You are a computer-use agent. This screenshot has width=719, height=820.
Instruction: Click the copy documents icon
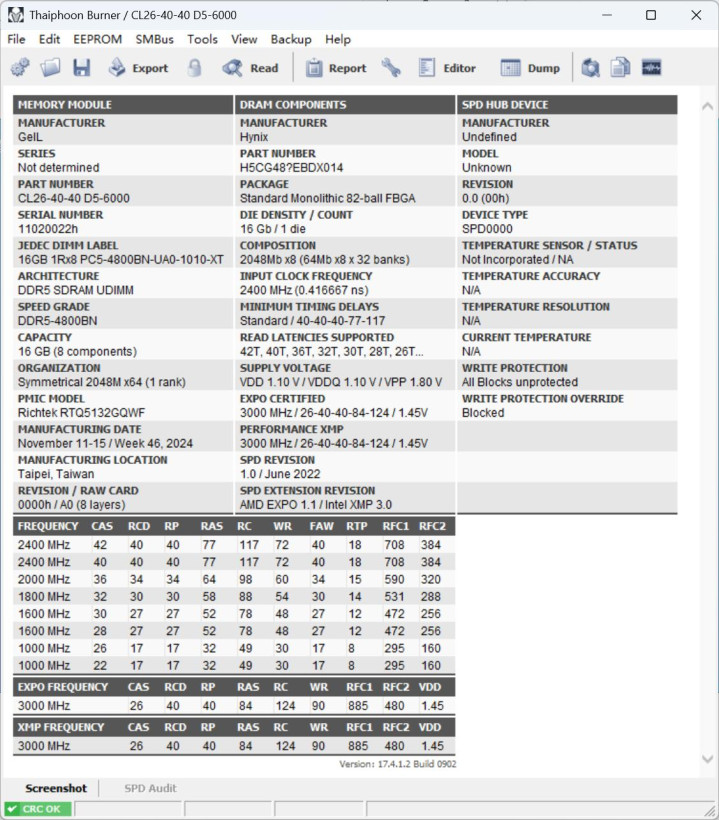pyautogui.click(x=621, y=68)
